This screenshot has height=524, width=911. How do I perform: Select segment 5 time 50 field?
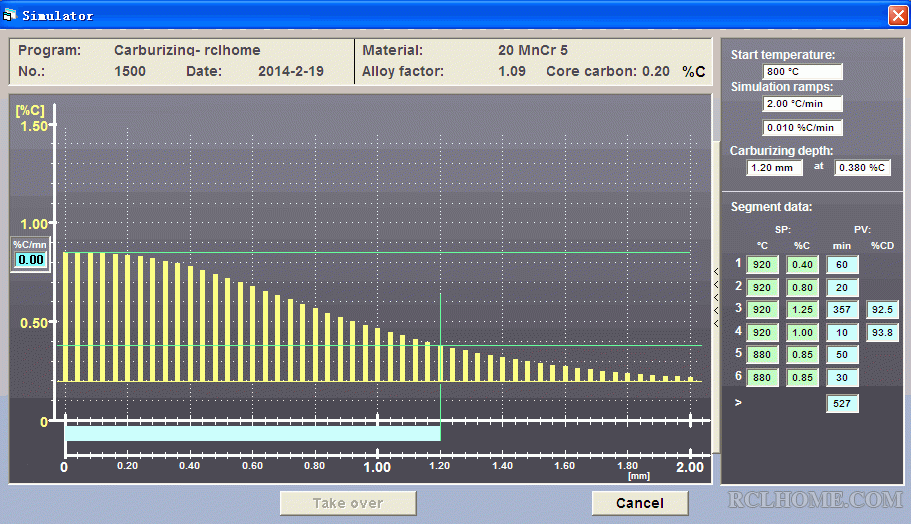click(842, 354)
